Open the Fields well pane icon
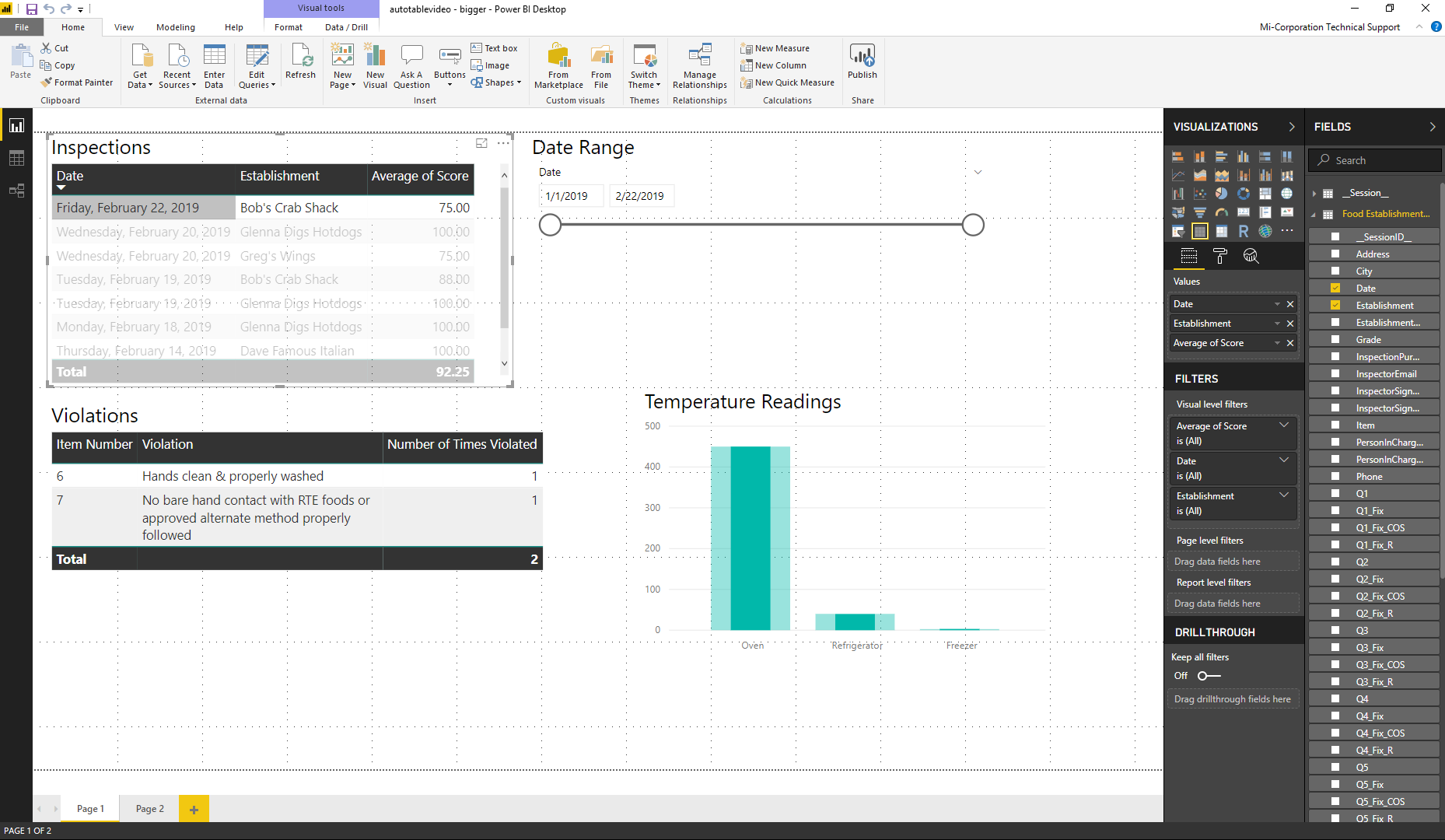1445x840 pixels. 1189,256
